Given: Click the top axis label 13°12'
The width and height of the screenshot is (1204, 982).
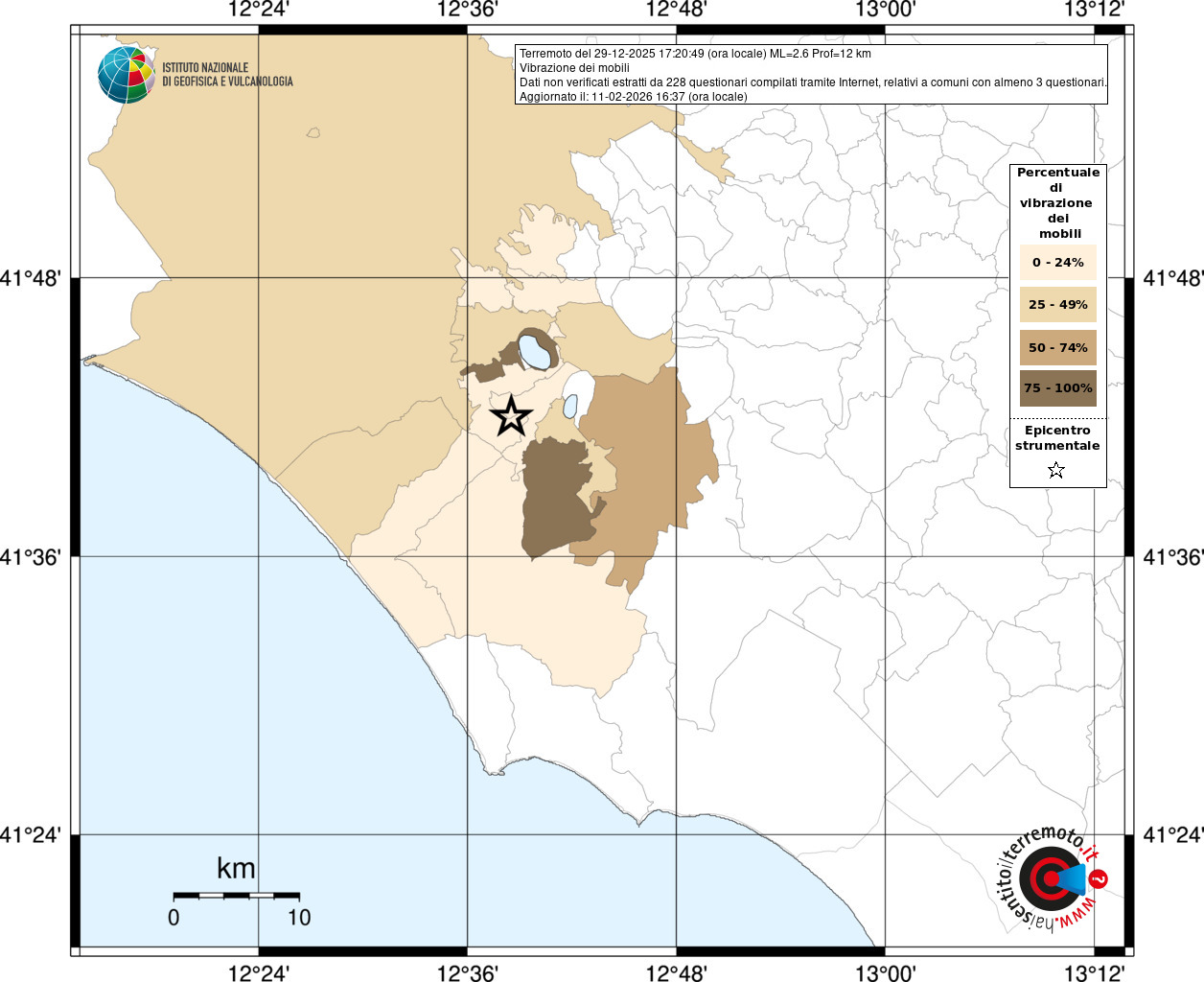Looking at the screenshot, I should [1095, 10].
